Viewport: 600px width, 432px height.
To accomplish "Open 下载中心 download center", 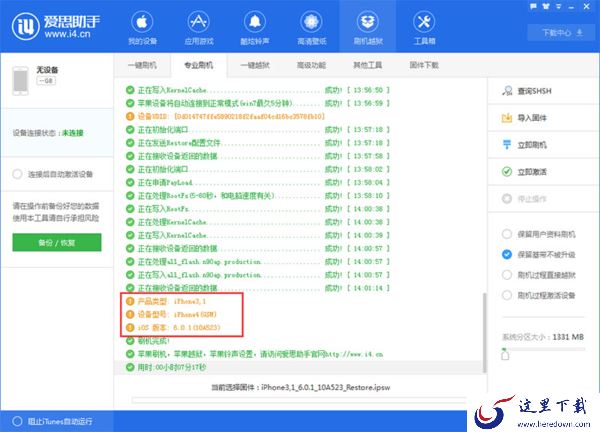I will click(x=562, y=33).
